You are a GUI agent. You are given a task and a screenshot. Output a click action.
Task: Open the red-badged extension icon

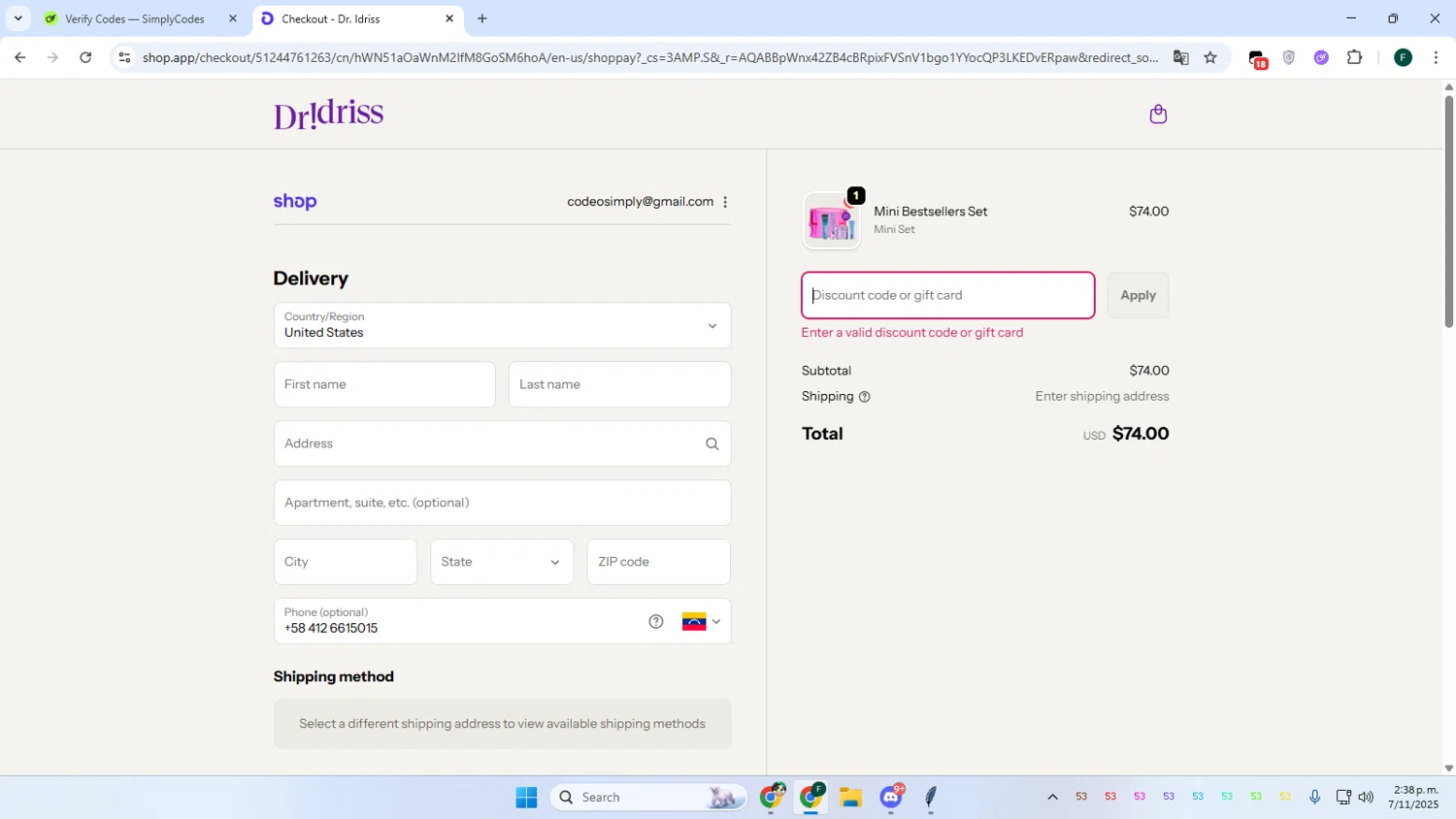pyautogui.click(x=1257, y=59)
